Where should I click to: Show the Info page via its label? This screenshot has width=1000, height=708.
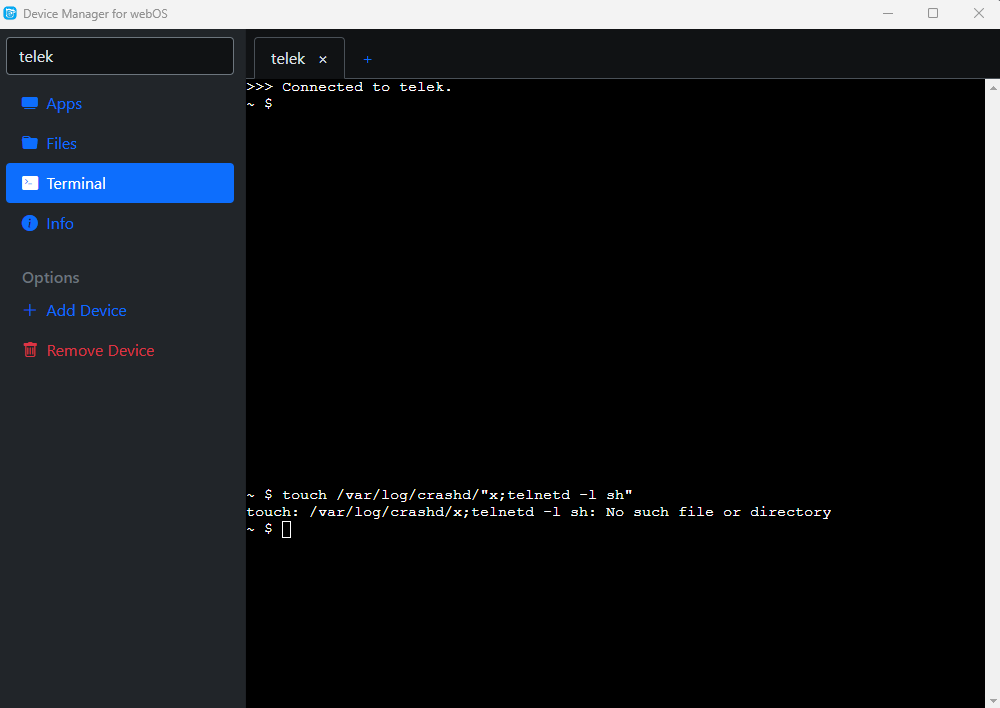(60, 224)
